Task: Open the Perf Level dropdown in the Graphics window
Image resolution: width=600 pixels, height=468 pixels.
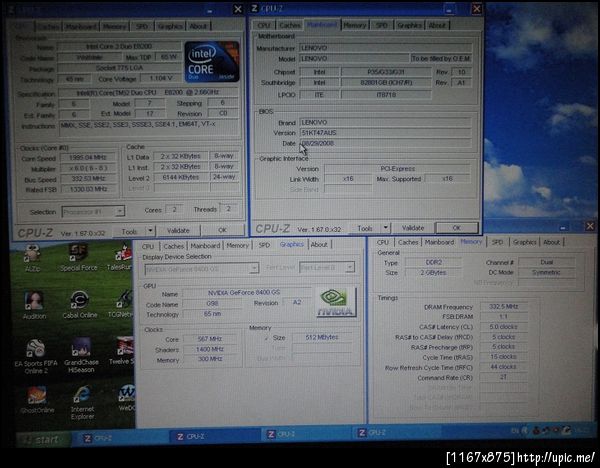Action: pos(327,267)
